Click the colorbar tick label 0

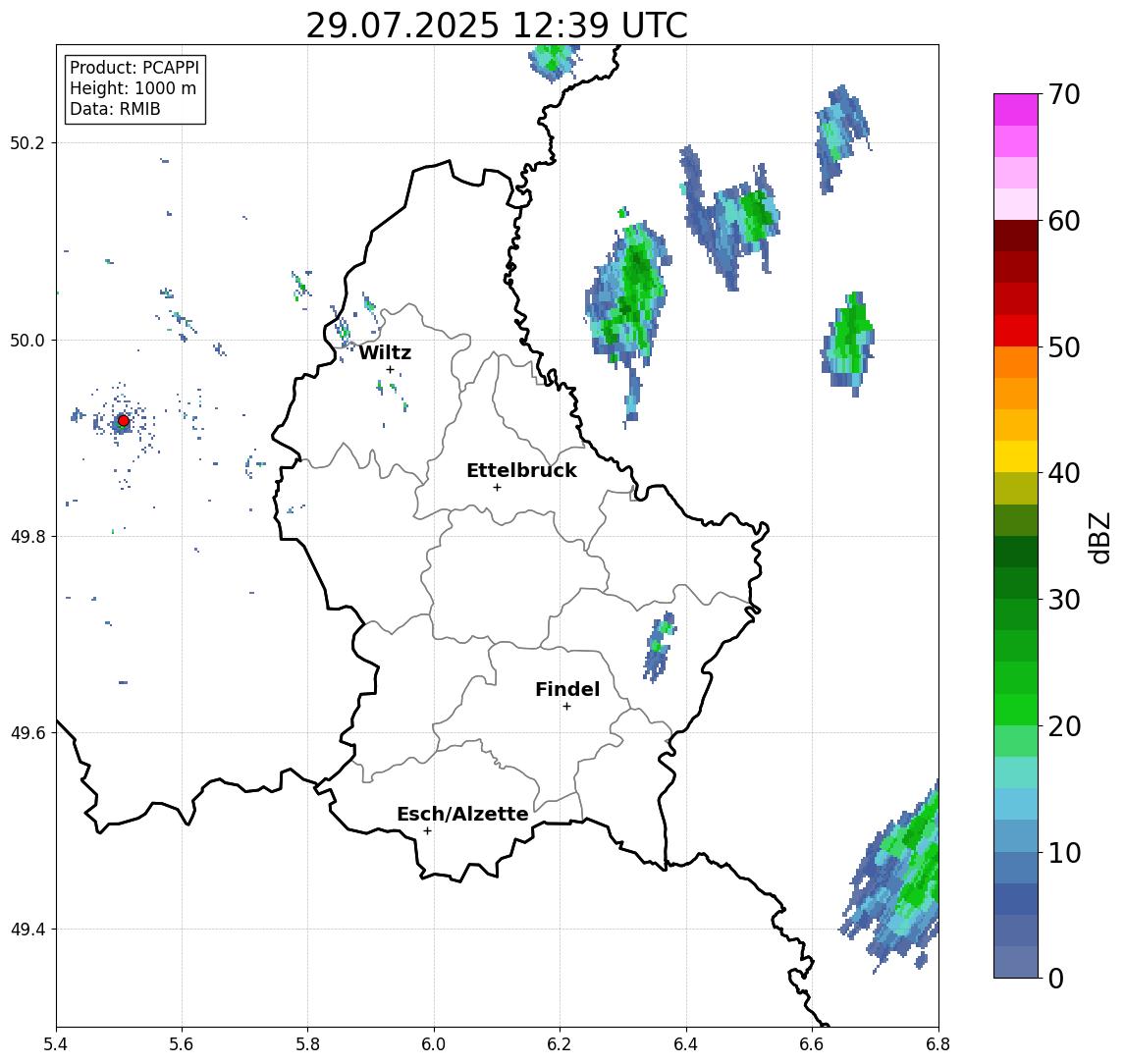point(1056,978)
